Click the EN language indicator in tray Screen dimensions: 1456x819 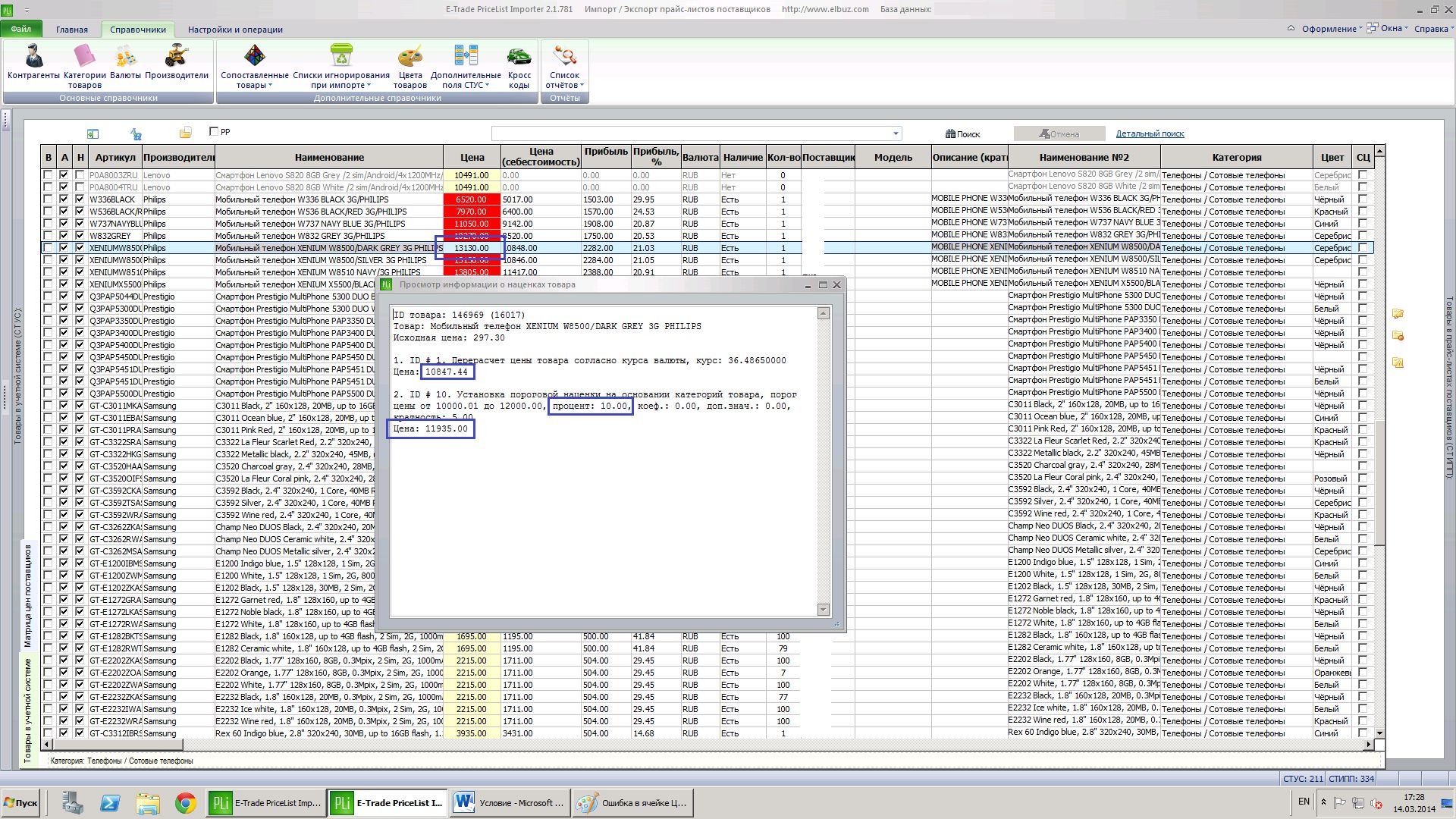click(x=1304, y=801)
